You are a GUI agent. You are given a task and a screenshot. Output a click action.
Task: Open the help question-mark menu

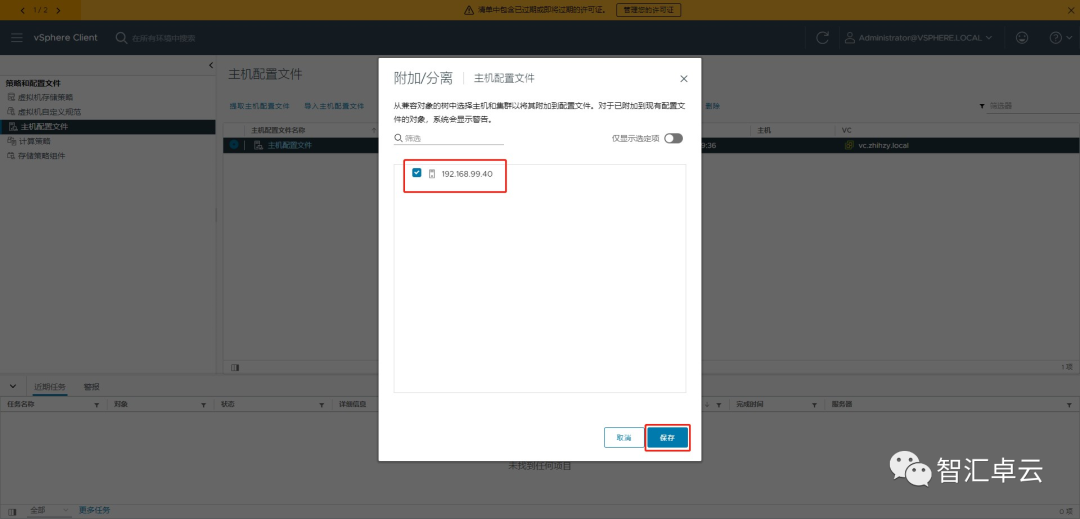click(x=1060, y=38)
